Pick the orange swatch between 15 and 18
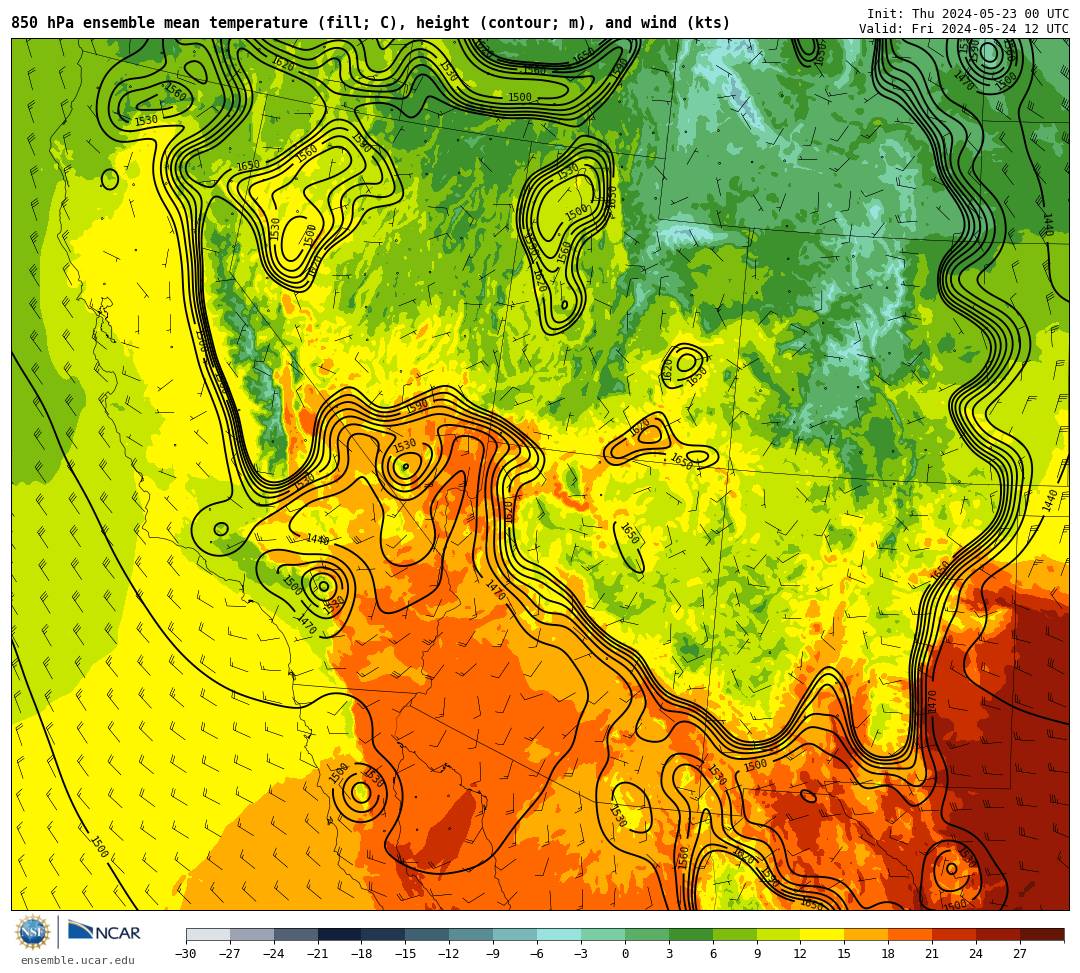The height and width of the screenshot is (973, 1080). (866, 934)
